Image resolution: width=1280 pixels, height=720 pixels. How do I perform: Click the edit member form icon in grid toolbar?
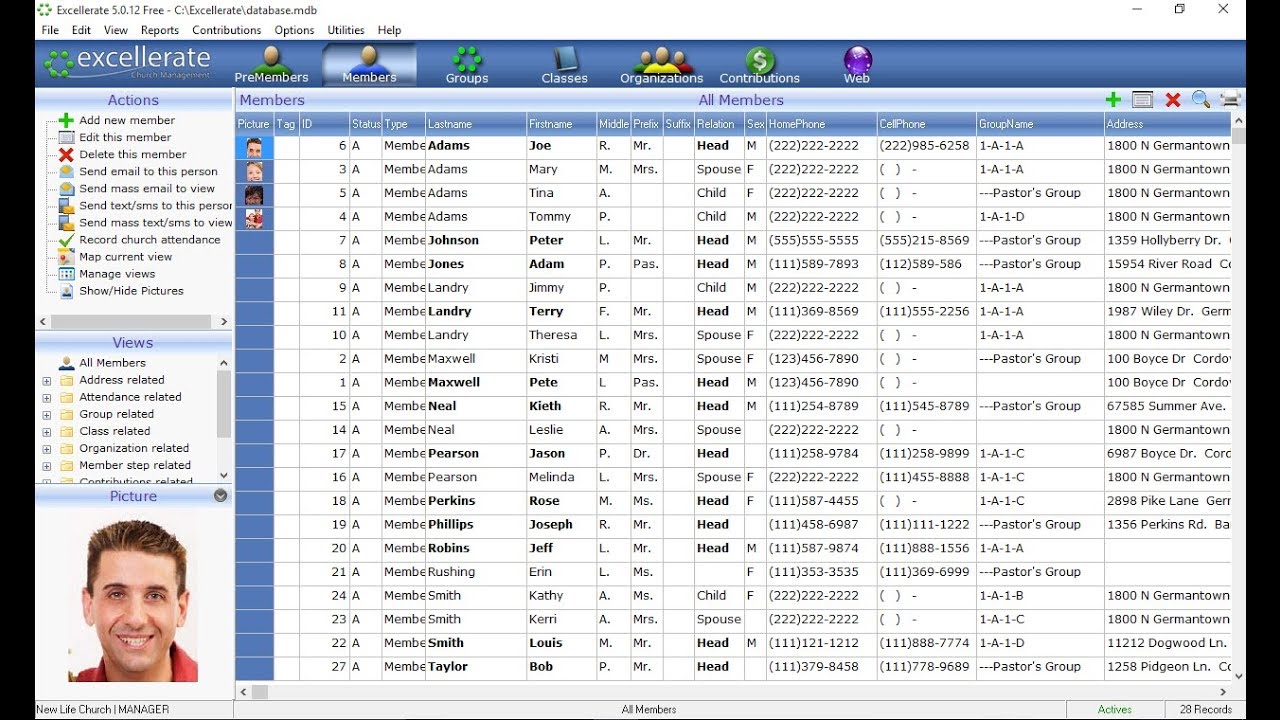click(1142, 99)
